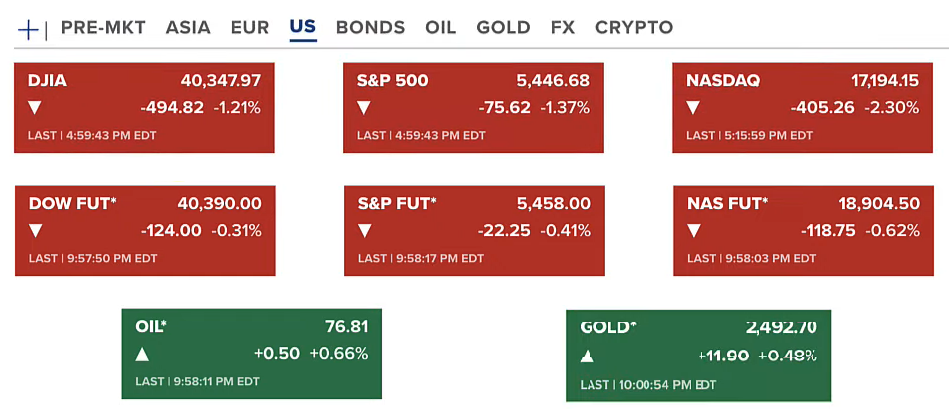Click the OIL percent change +0.66%
Viewport: 949px width, 418px height.
coord(338,354)
